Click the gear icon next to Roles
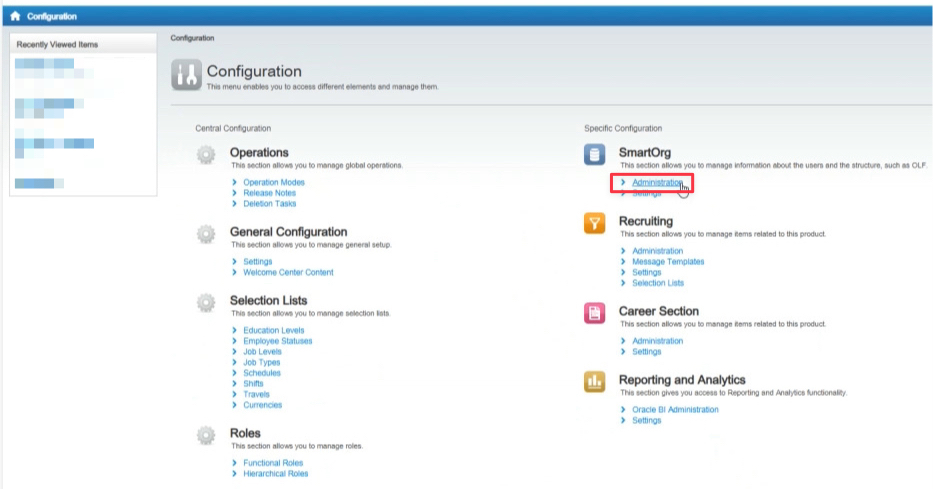Viewport: 933px width, 489px height. pos(206,435)
